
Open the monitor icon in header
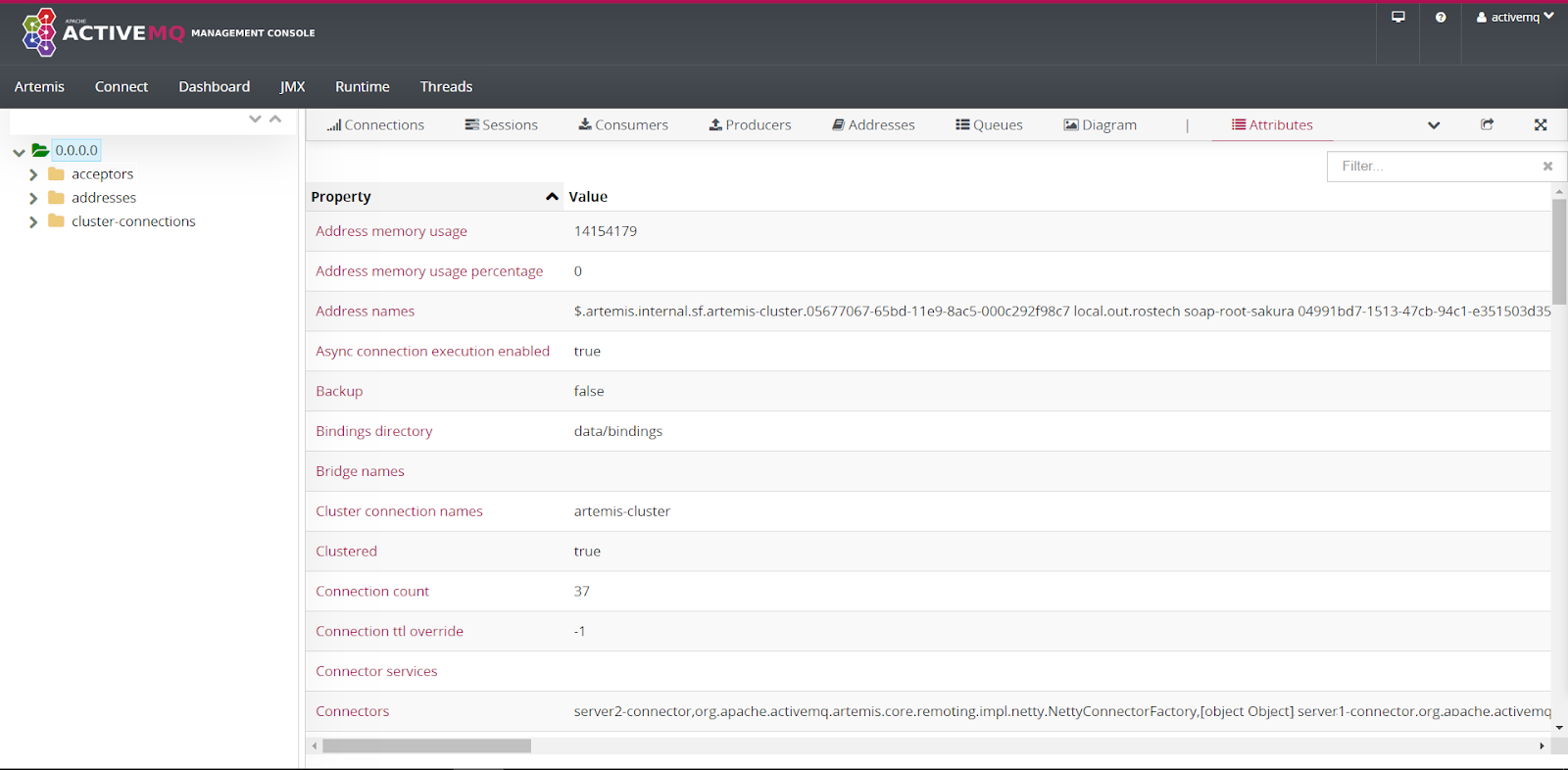pyautogui.click(x=1398, y=17)
